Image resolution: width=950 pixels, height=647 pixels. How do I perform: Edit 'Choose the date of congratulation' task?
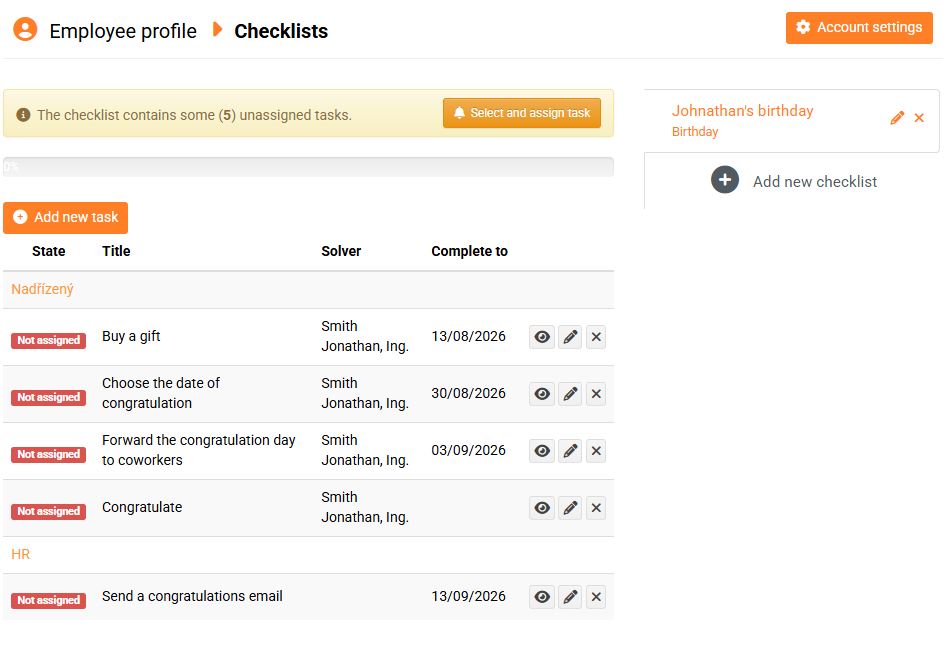570,394
